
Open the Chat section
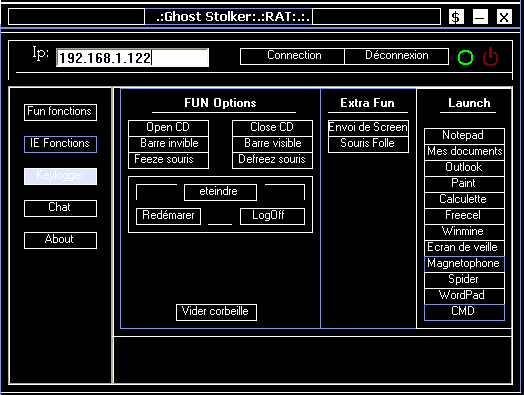pos(60,208)
